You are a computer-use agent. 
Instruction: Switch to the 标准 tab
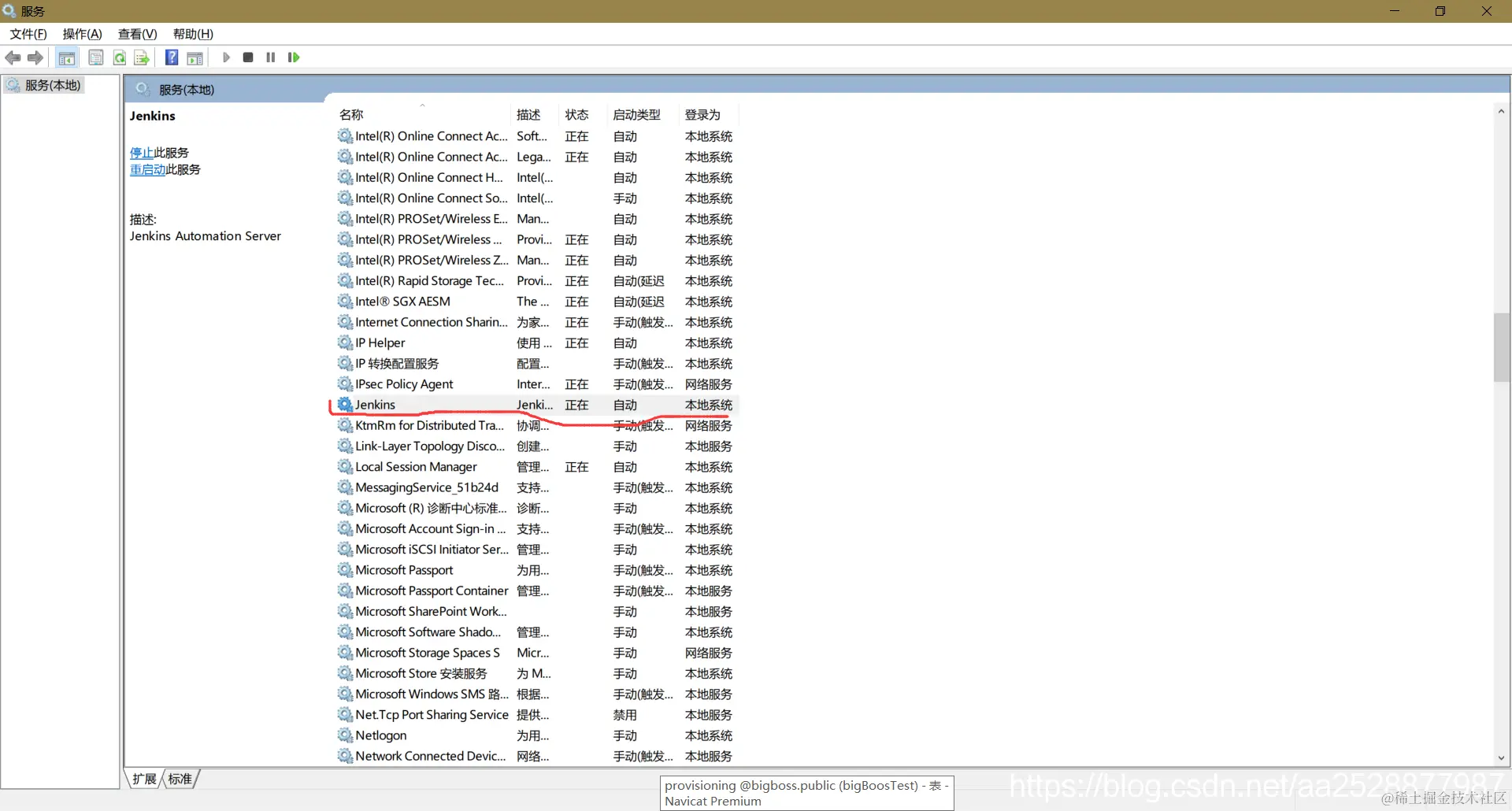coord(180,779)
